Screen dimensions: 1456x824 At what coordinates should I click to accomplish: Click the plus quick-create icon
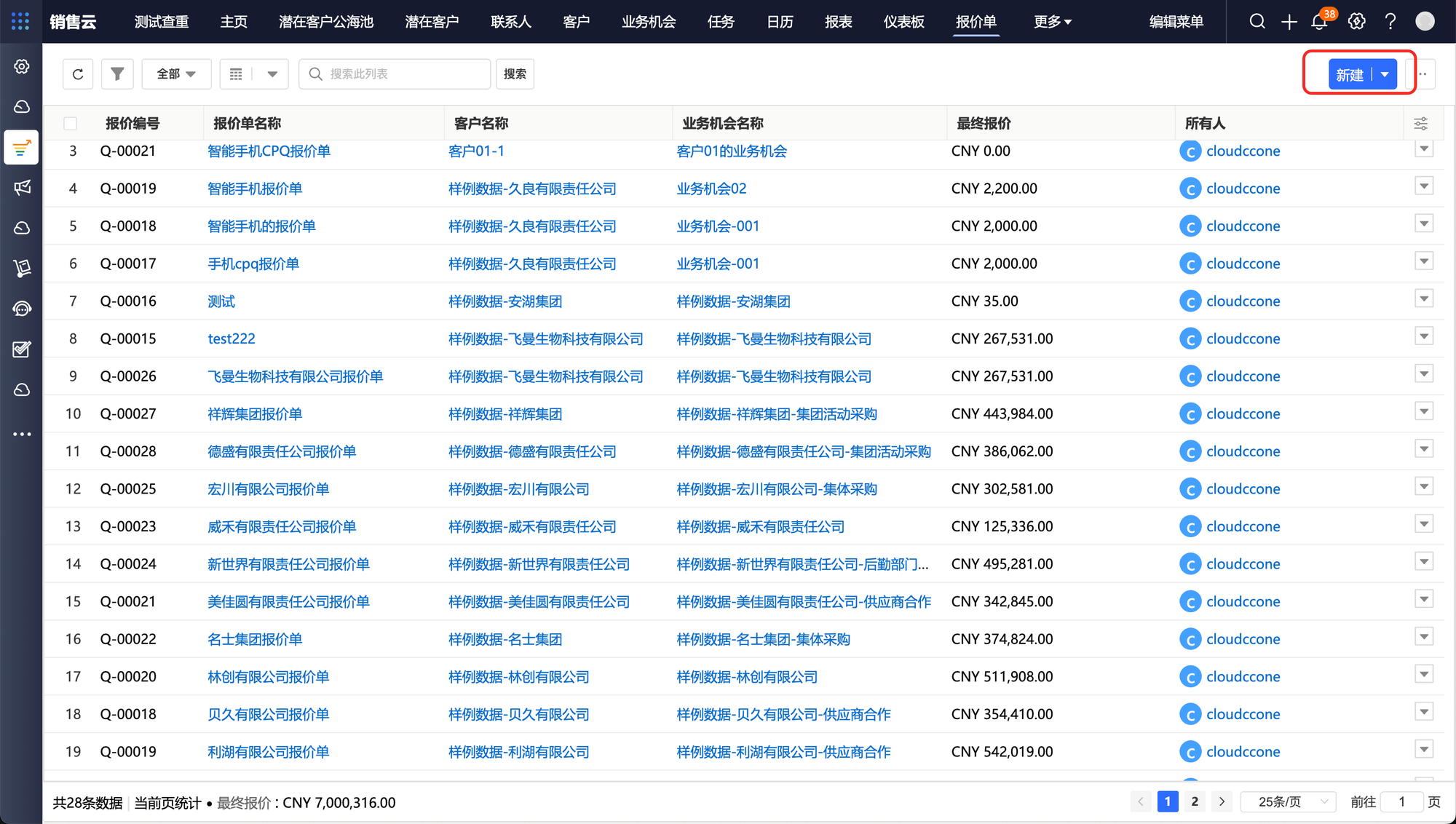1289,22
